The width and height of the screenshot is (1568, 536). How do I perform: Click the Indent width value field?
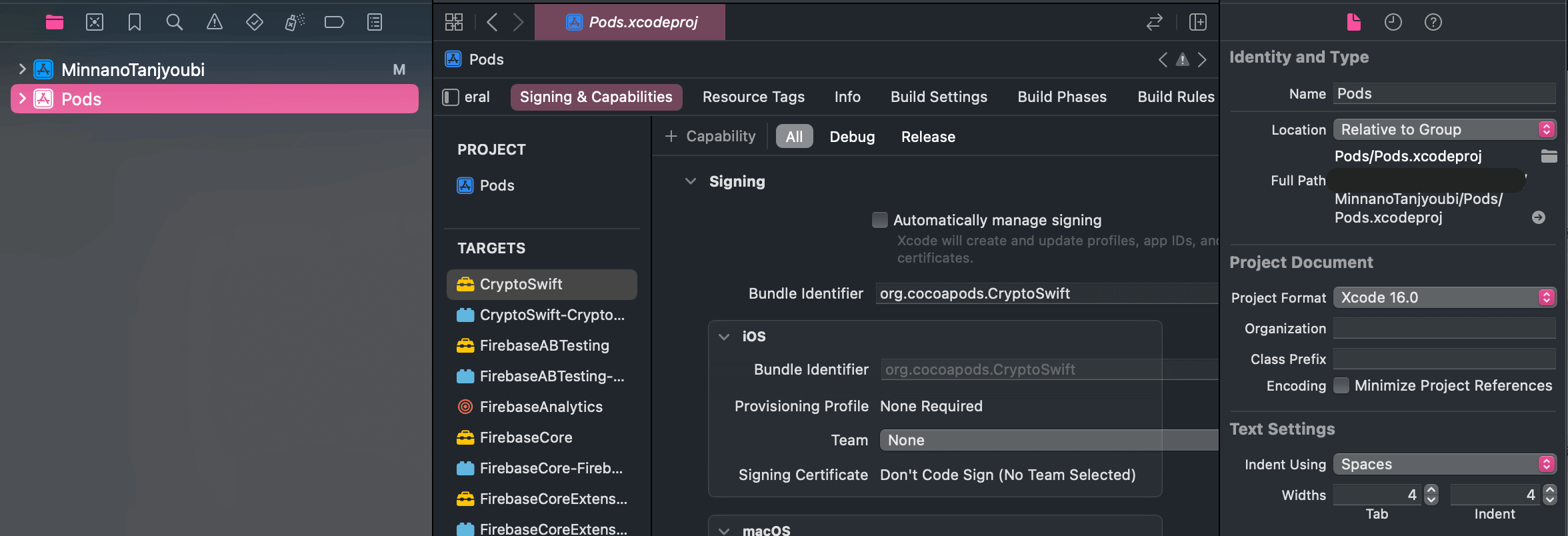click(1495, 495)
